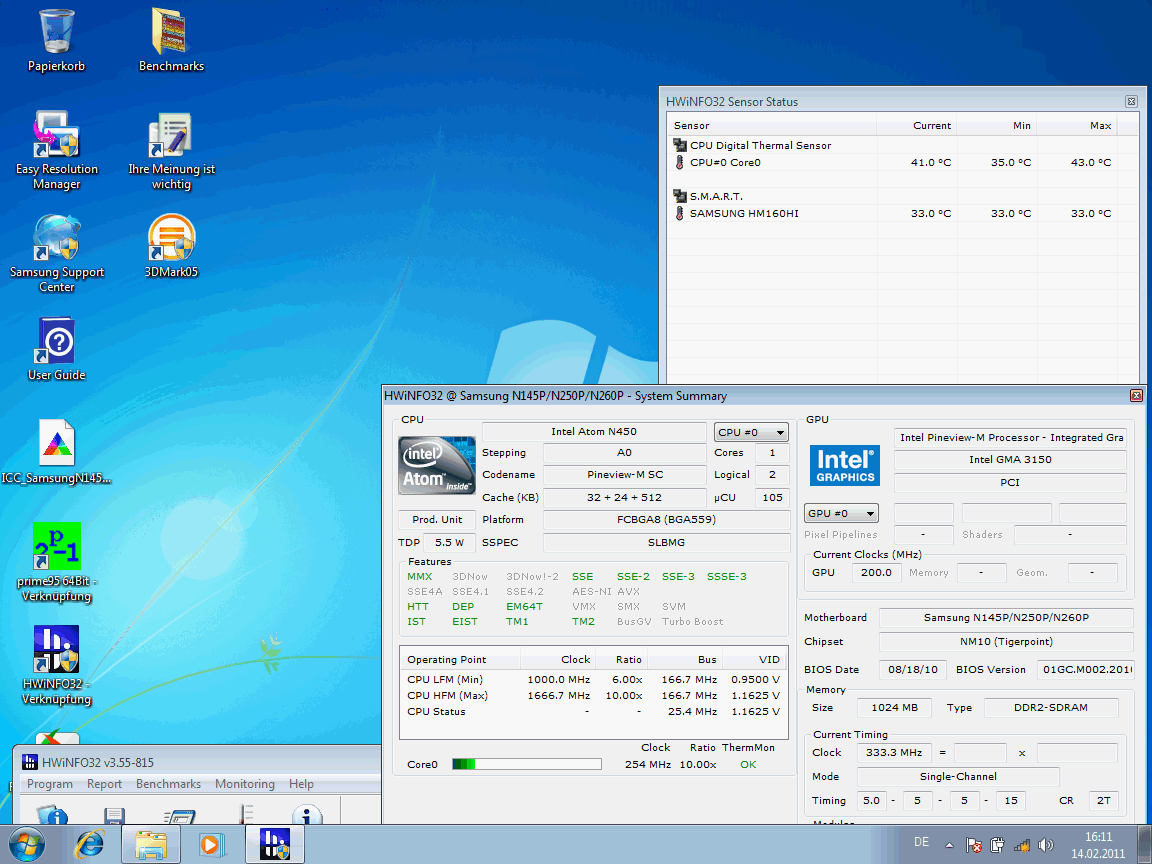Viewport: 1152px width, 864px height.
Task: Open Windows Media Player from the taskbar
Action: pyautogui.click(x=211, y=845)
